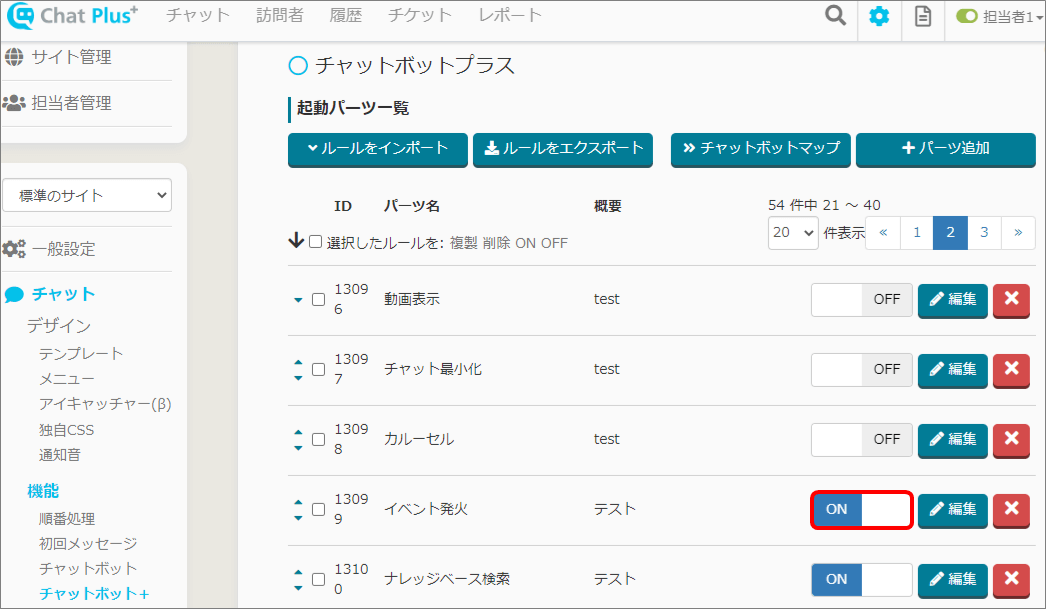Move チャット最小化 row up
The image size is (1046, 609).
(298, 362)
